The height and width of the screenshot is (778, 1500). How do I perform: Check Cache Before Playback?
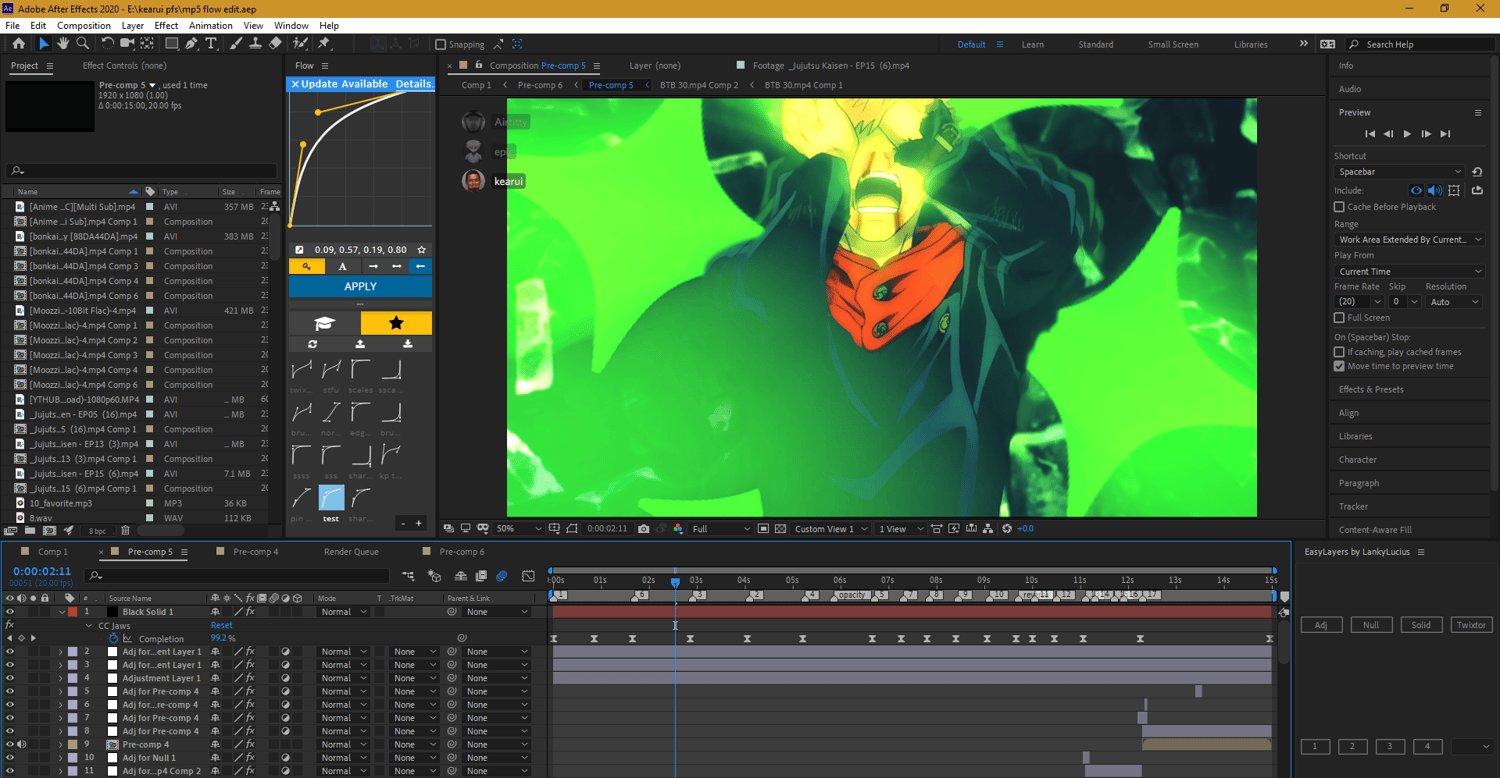(1339, 207)
